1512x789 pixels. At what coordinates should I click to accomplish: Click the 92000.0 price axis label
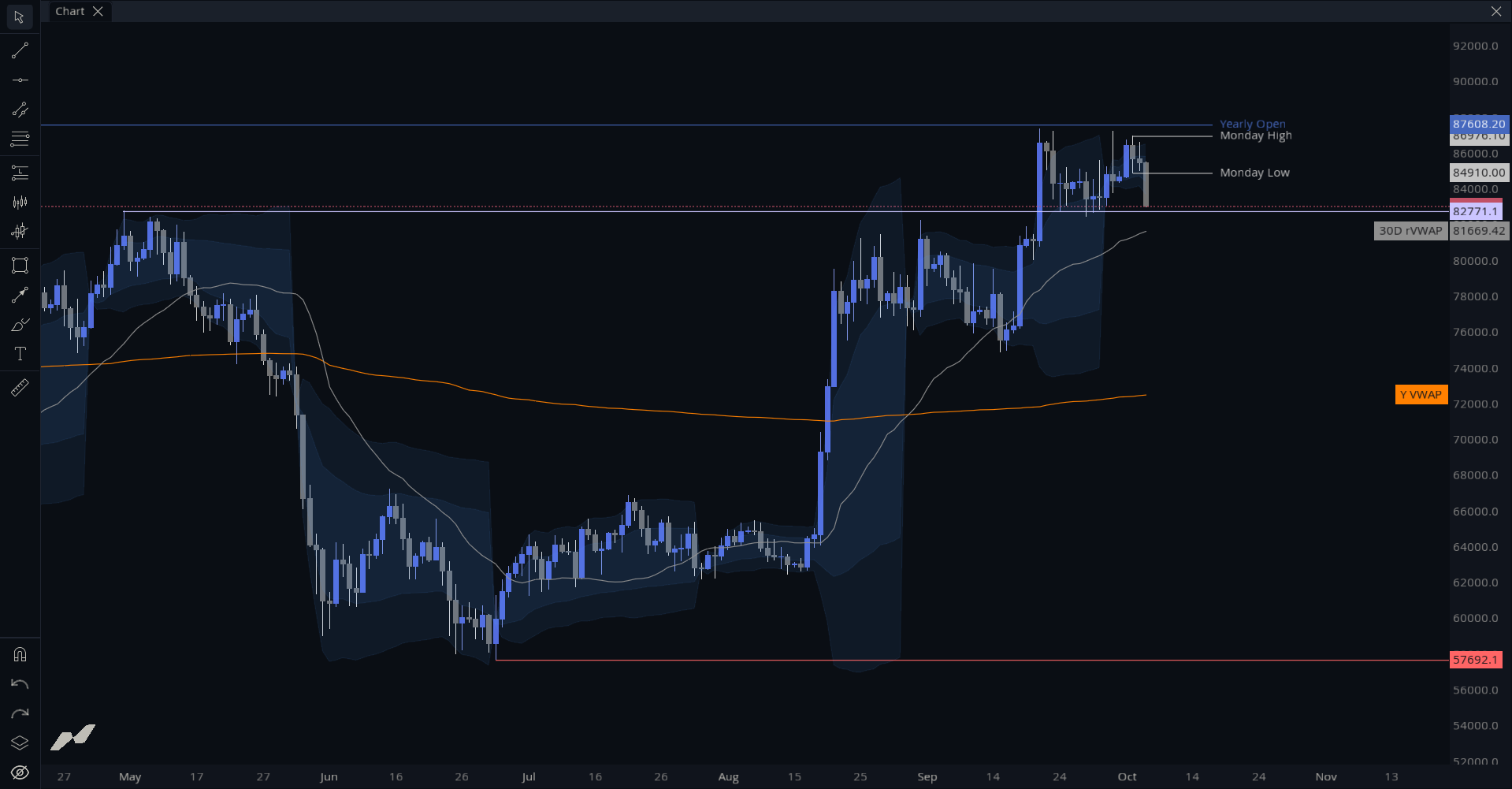click(1476, 46)
